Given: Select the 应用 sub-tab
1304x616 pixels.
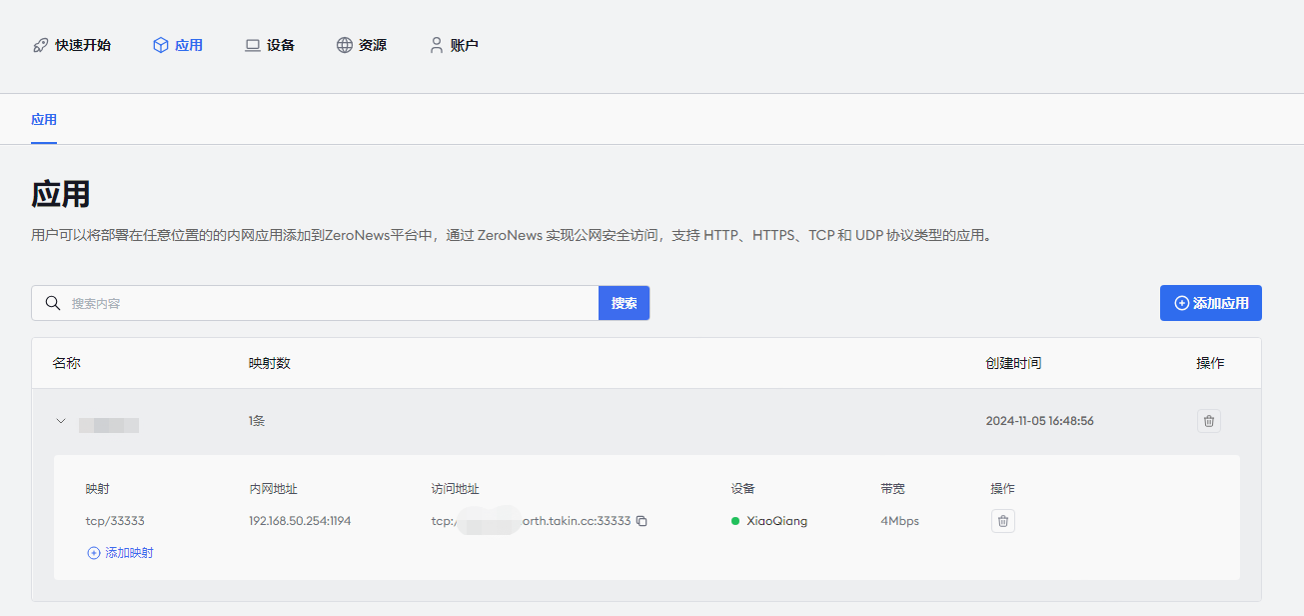Looking at the screenshot, I should click(44, 119).
